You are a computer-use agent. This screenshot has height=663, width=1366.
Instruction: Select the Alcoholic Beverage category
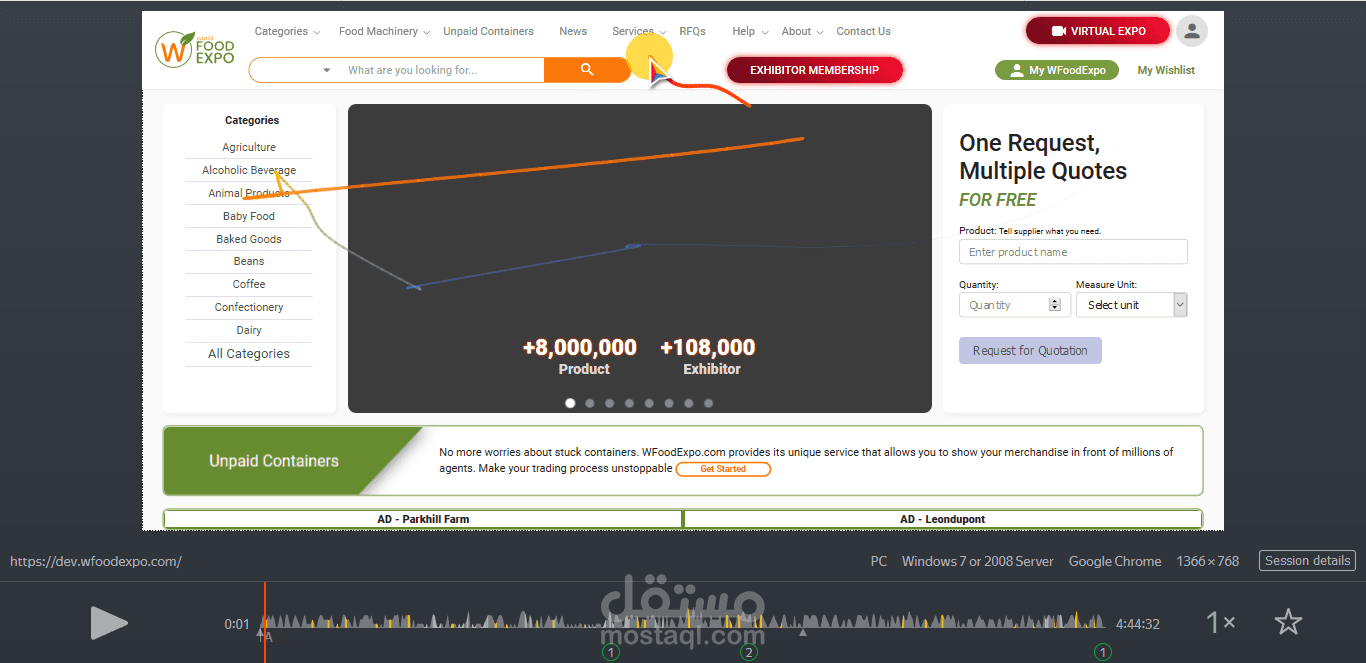(249, 170)
